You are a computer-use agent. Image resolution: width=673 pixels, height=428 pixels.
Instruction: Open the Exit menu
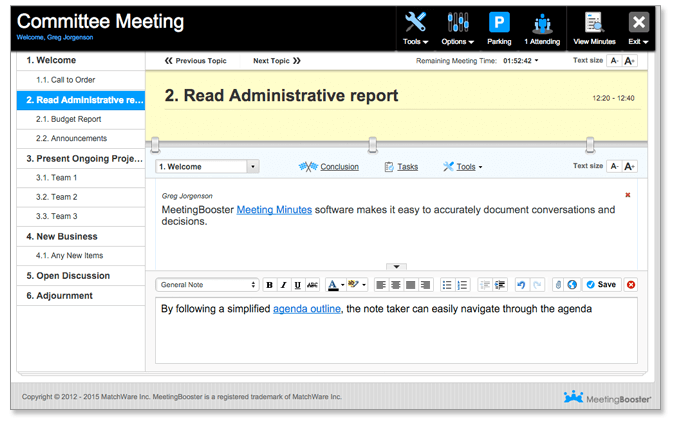click(638, 29)
